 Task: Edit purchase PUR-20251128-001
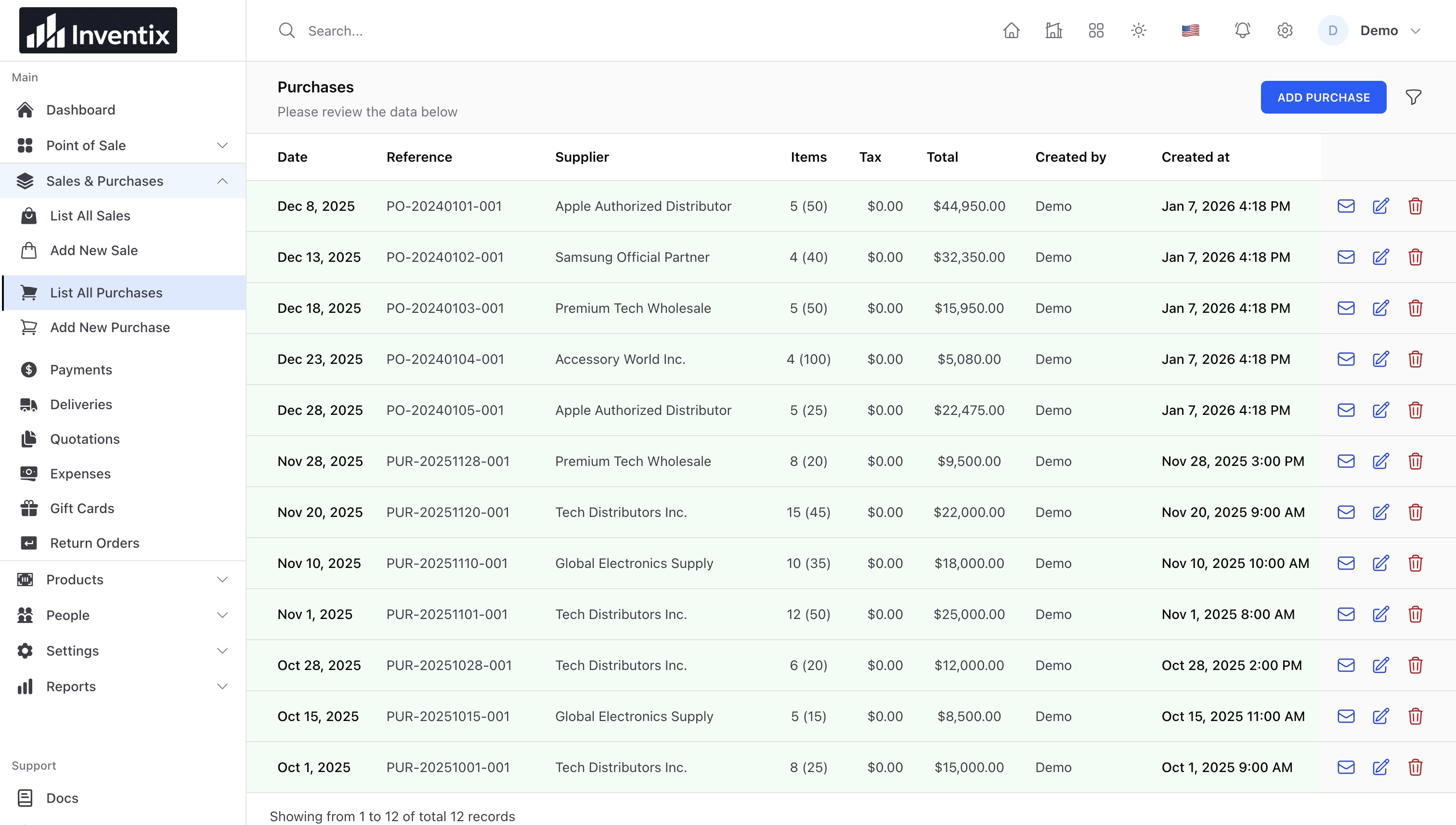[1380, 461]
